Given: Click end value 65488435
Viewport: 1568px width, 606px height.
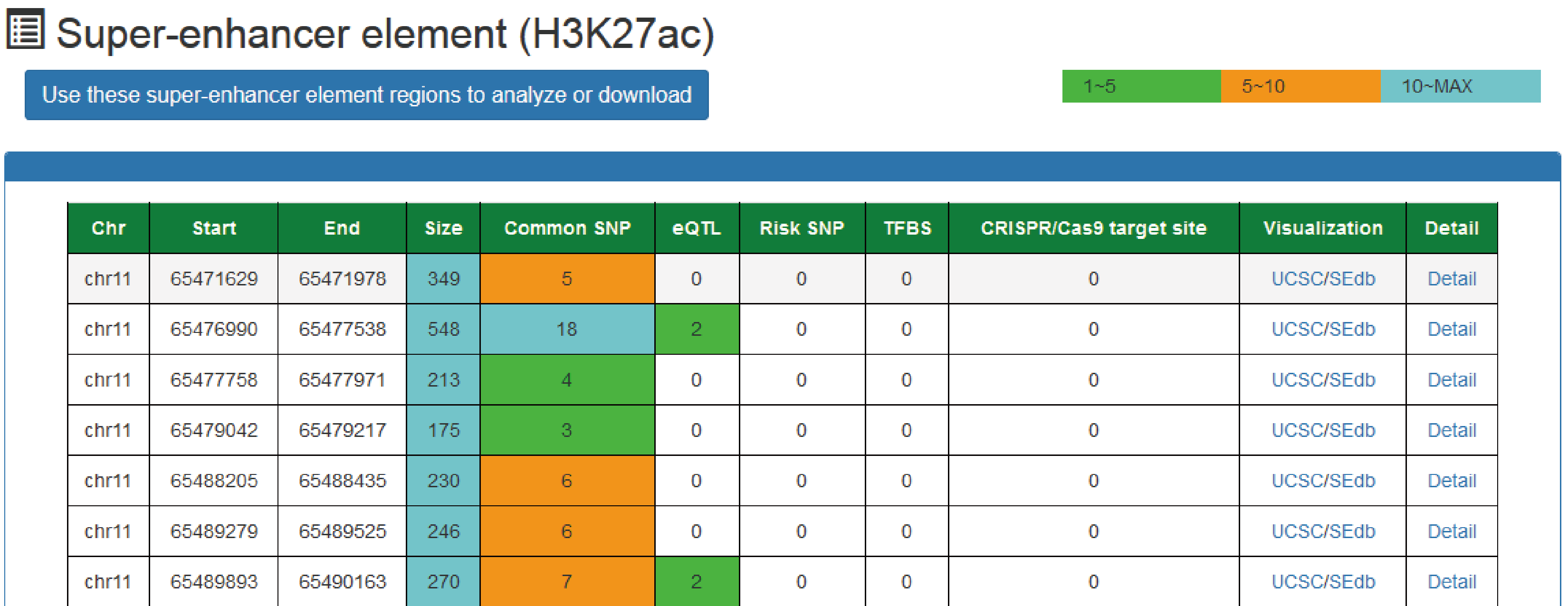Looking at the screenshot, I should [342, 481].
